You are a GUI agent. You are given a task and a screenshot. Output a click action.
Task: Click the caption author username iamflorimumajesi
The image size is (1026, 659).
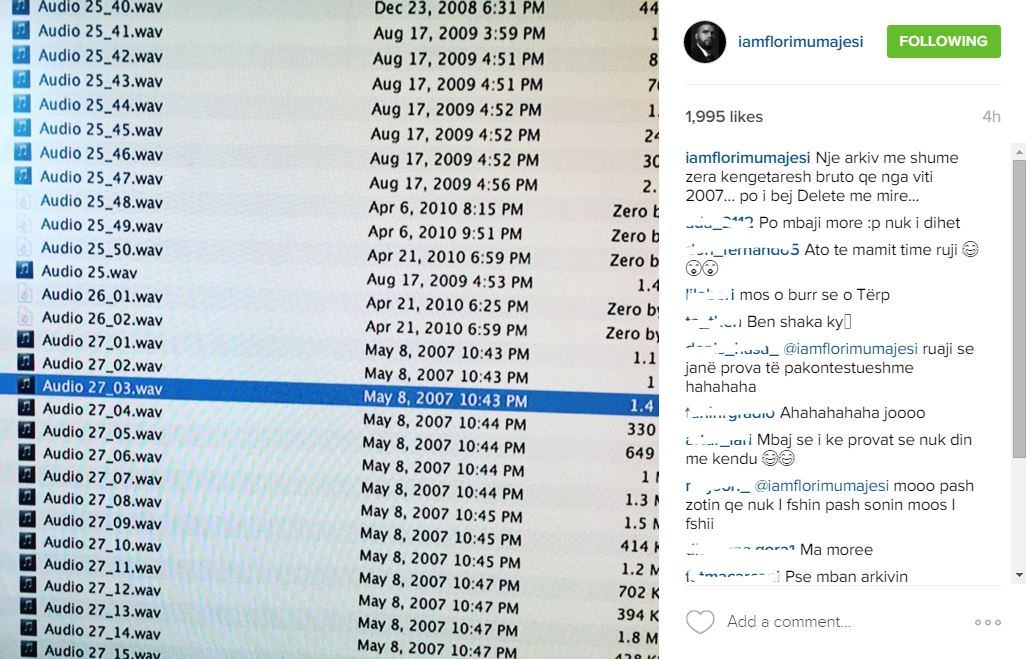[x=748, y=158]
